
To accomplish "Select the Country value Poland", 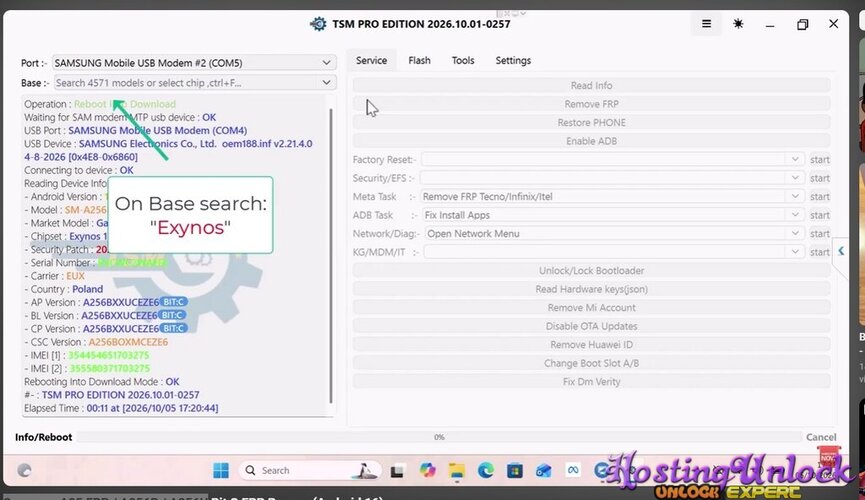I will 87,289.
